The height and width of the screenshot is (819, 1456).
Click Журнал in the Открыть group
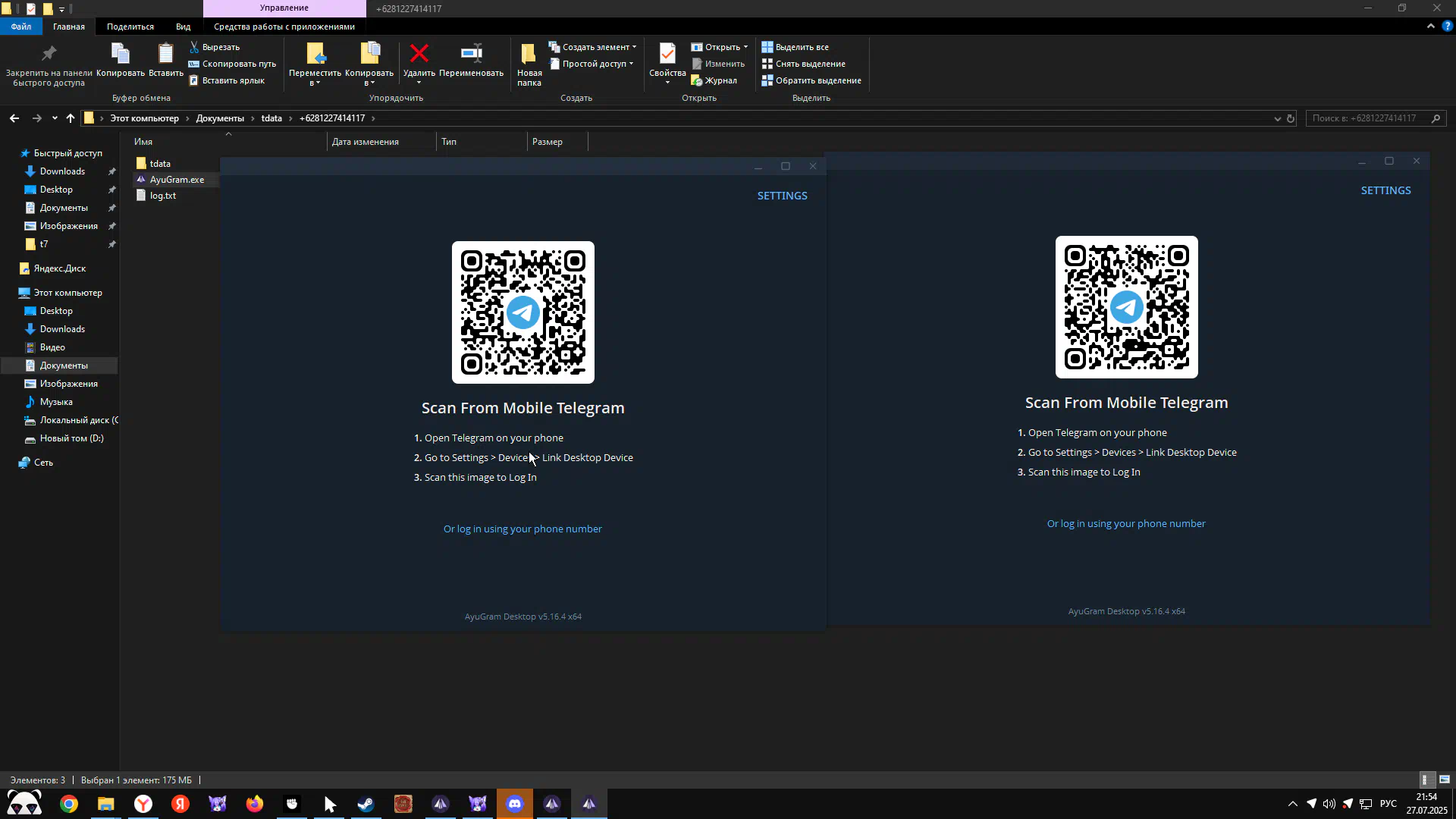coord(714,80)
